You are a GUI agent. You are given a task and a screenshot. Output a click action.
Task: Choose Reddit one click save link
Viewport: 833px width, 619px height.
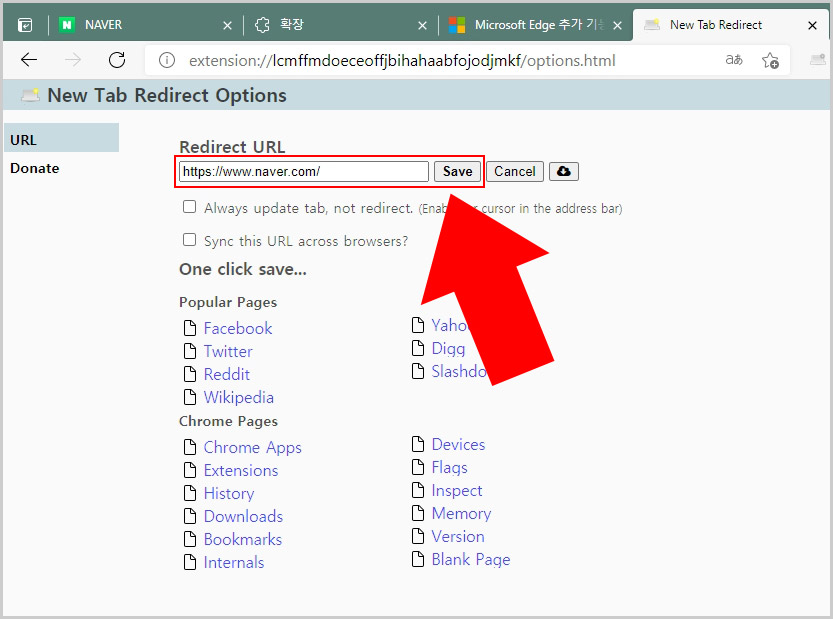(x=227, y=374)
